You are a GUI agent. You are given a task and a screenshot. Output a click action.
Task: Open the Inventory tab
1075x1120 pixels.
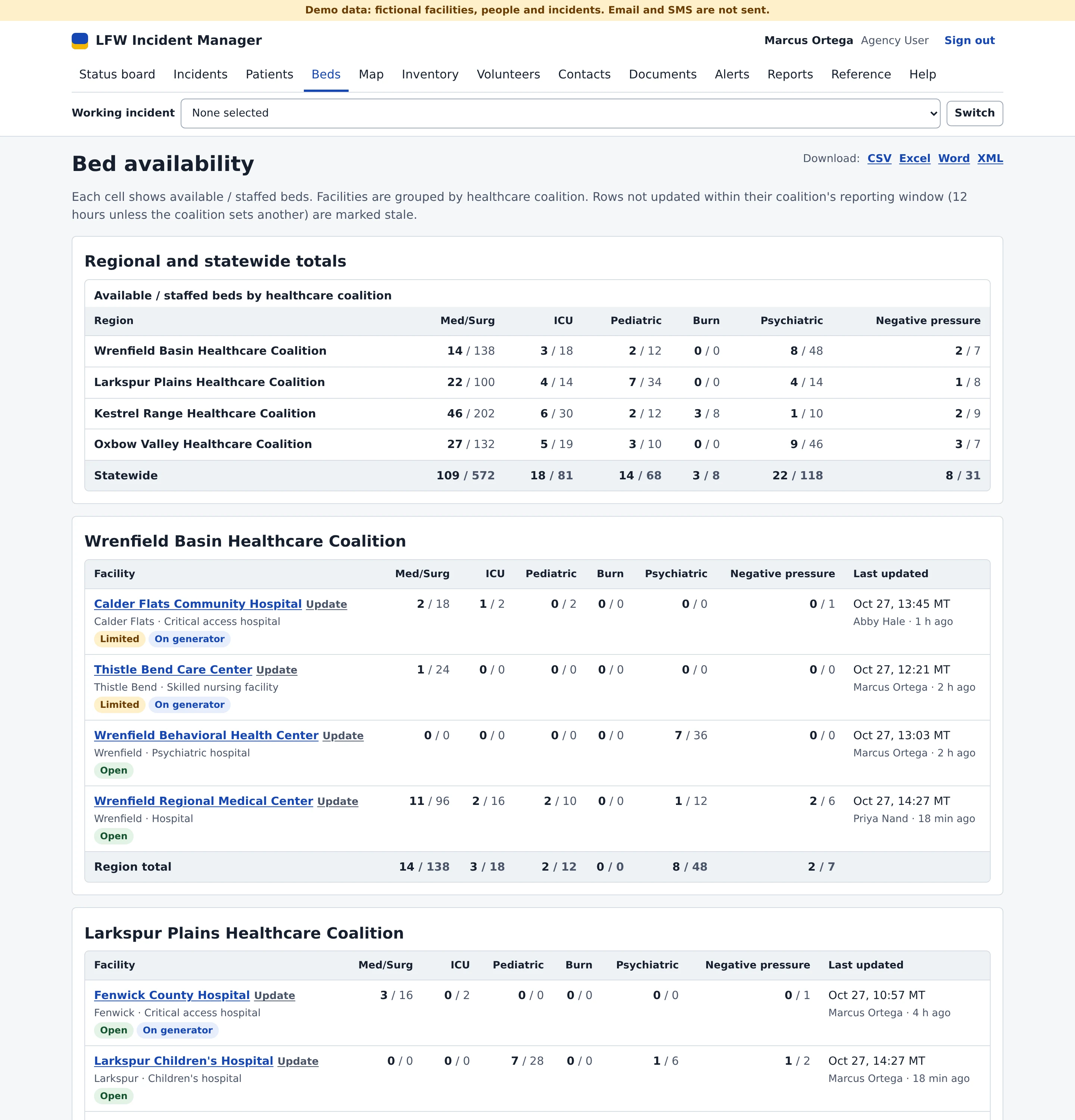(x=430, y=74)
